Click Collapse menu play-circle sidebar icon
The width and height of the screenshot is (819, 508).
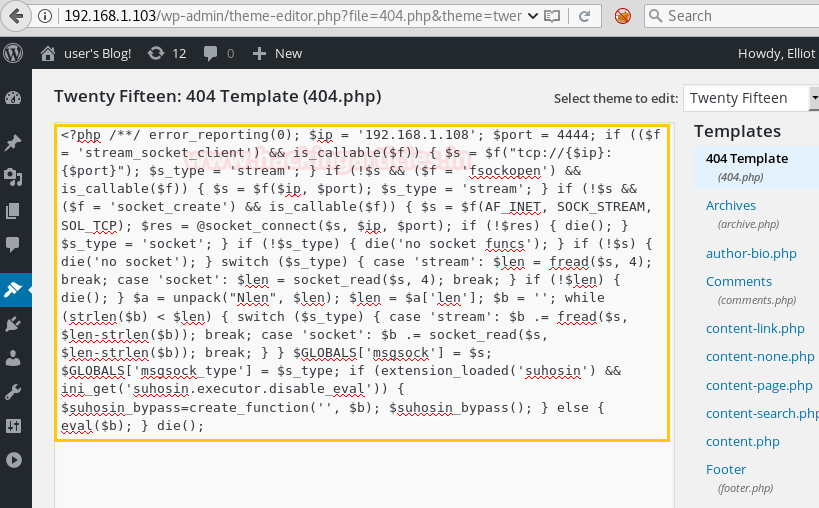(x=14, y=459)
